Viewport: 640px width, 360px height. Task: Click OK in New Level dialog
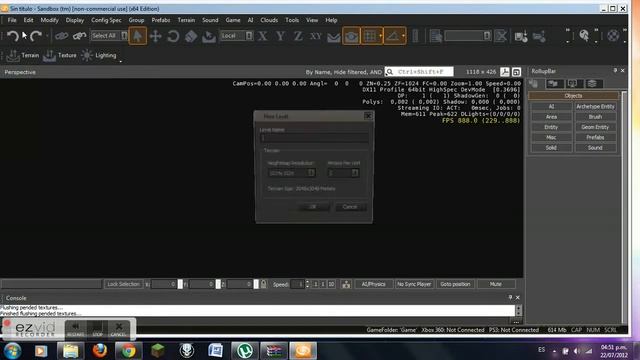click(x=313, y=207)
